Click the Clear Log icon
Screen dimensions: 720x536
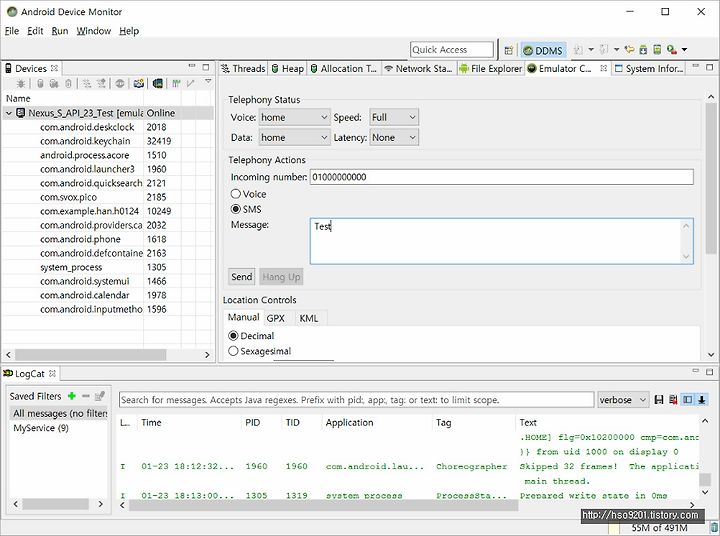[673, 400]
